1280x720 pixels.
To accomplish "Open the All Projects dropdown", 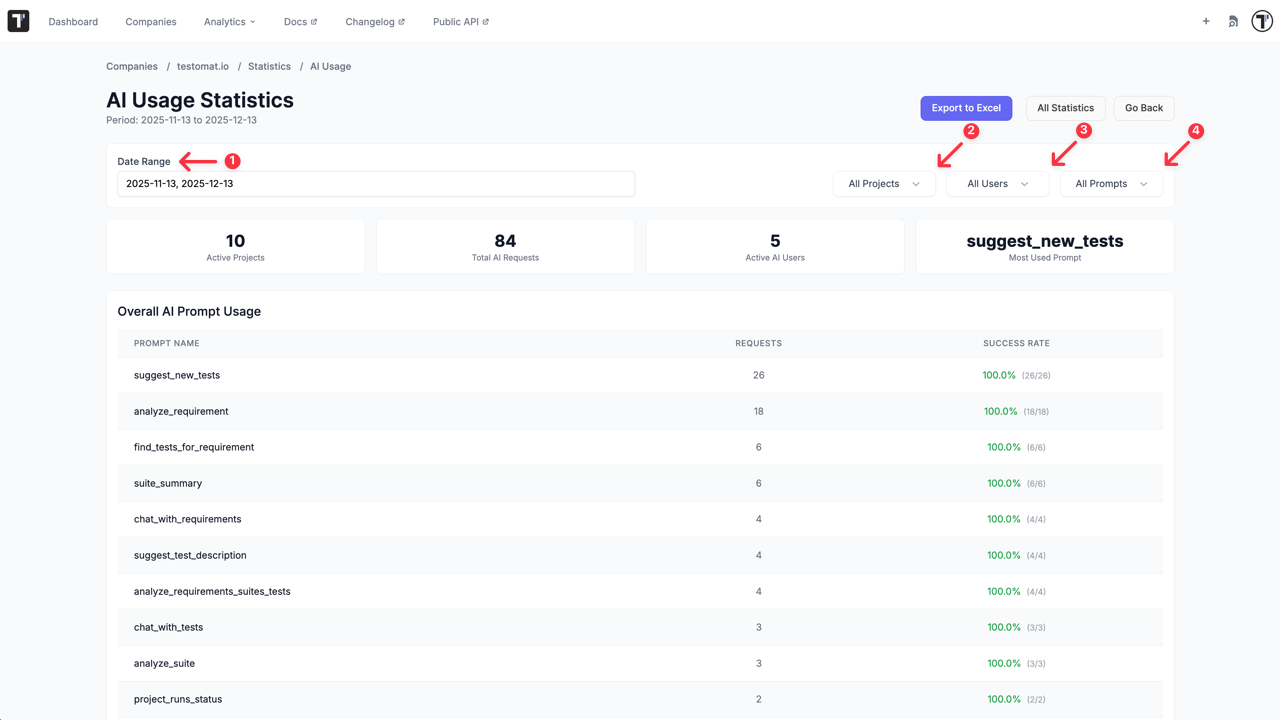I will (884, 183).
